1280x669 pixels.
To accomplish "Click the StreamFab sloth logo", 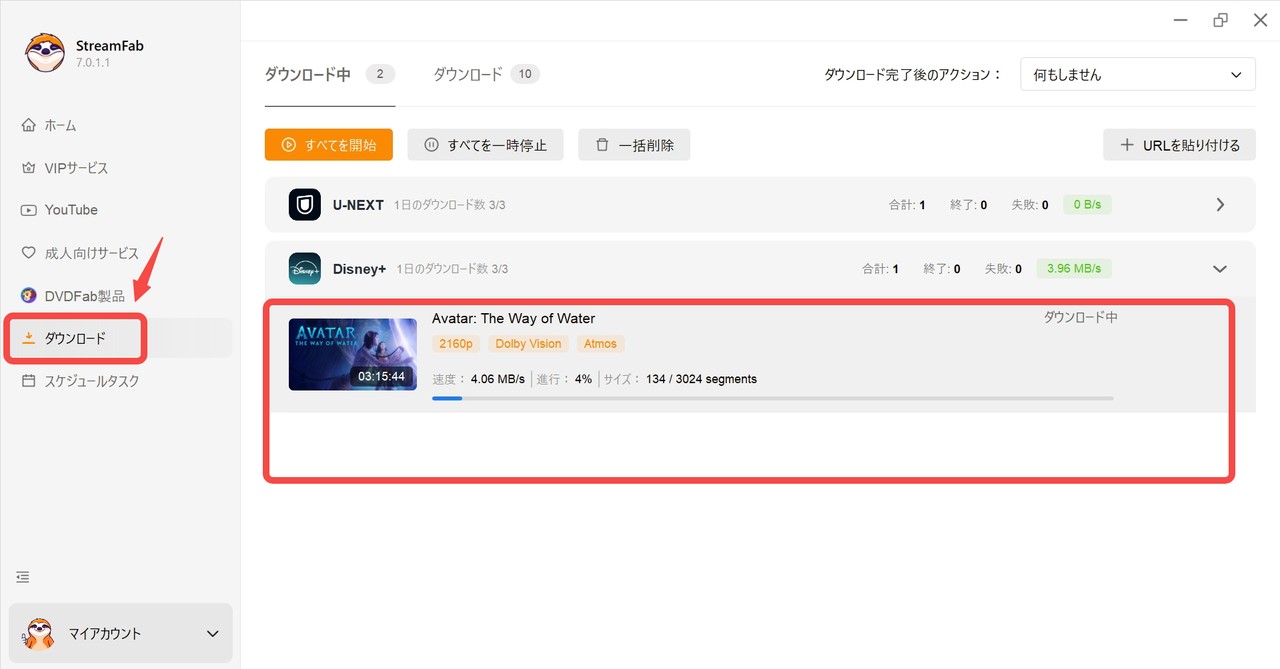I will coord(45,53).
